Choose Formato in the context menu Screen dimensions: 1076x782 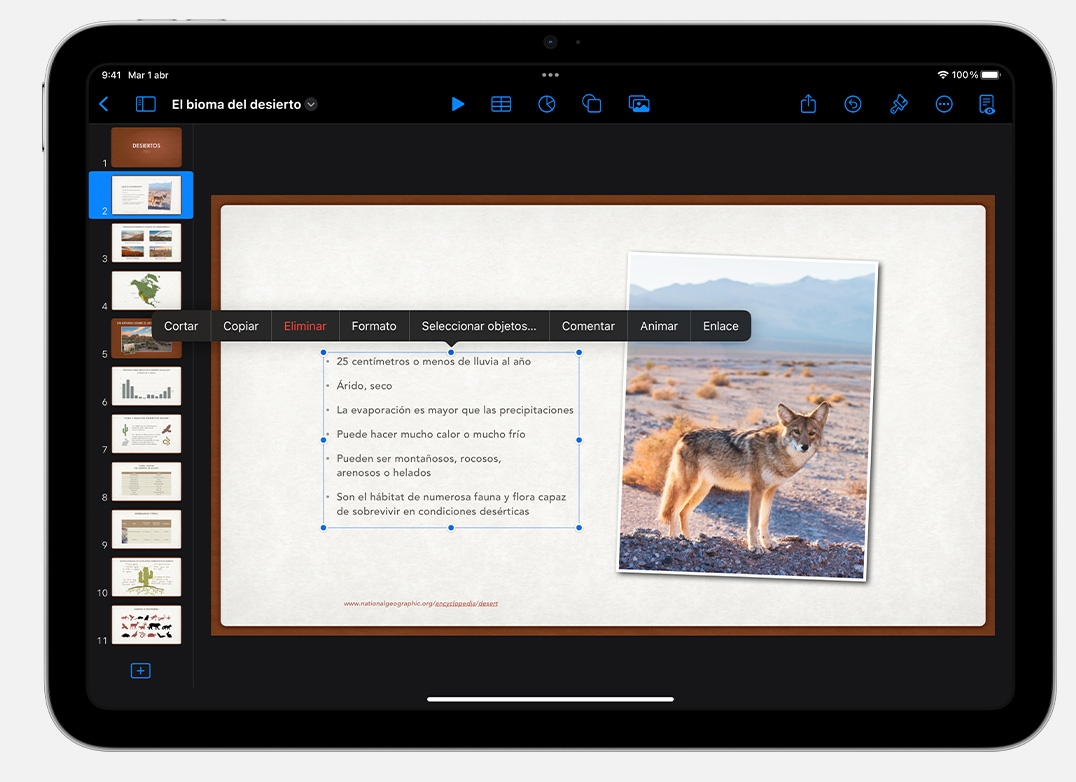coord(374,327)
